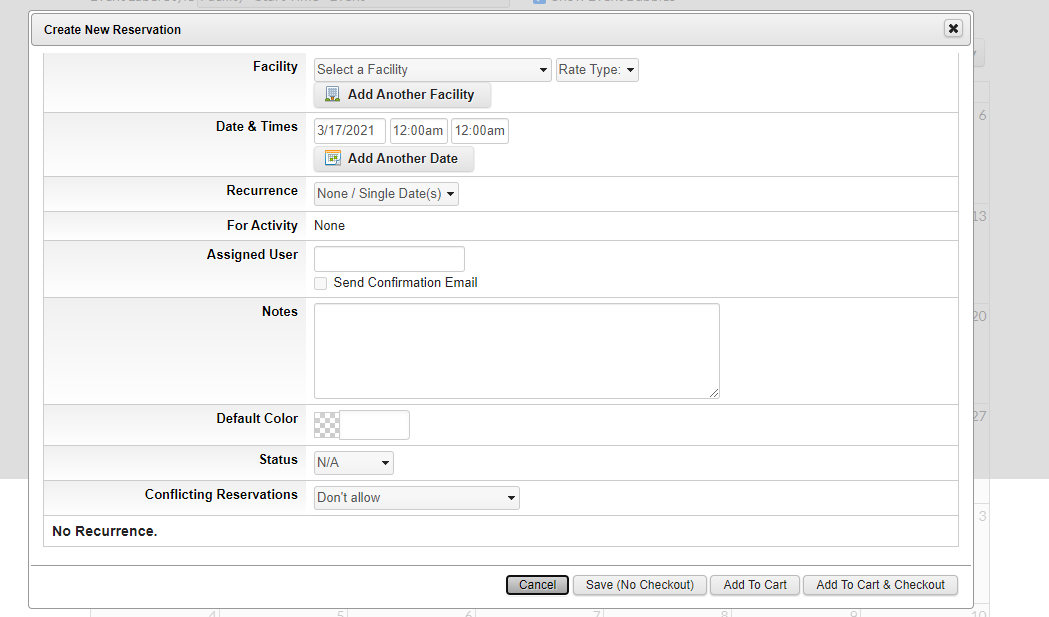1049x617 pixels.
Task: Open the Conflicting Reservations dropdown
Action: point(417,498)
